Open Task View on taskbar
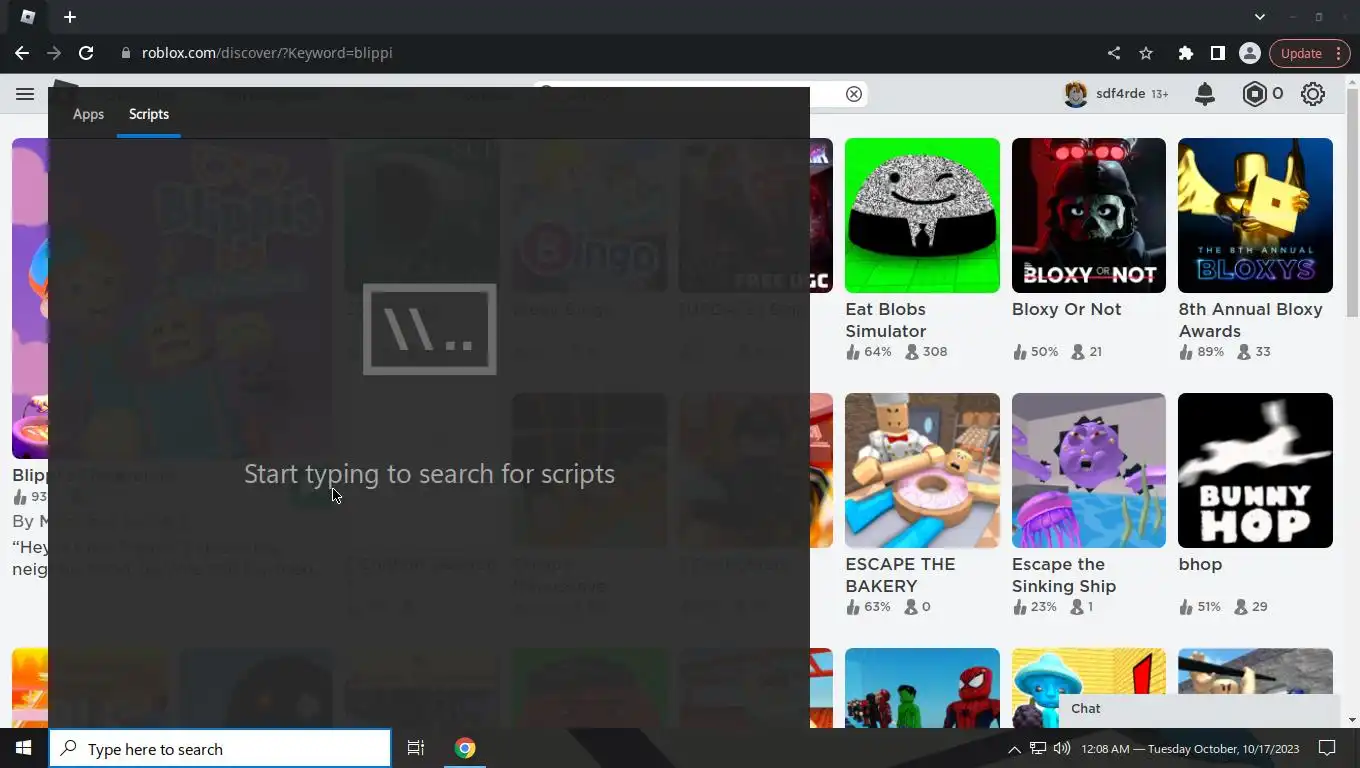The height and width of the screenshot is (768, 1360). point(416,748)
